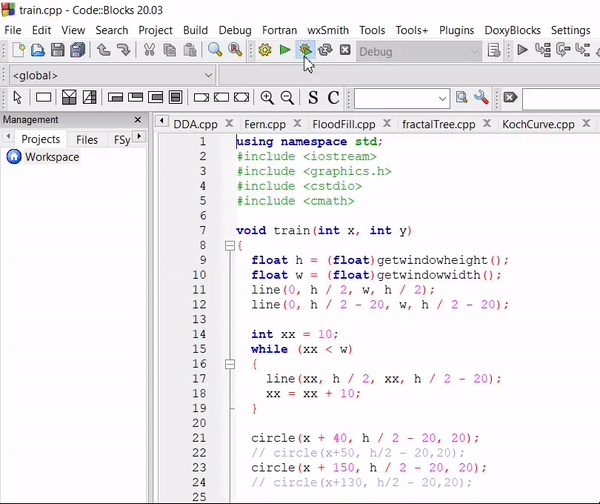Insert instruction box rectangle icon
Screen dimensions: 600x504
point(43,98)
